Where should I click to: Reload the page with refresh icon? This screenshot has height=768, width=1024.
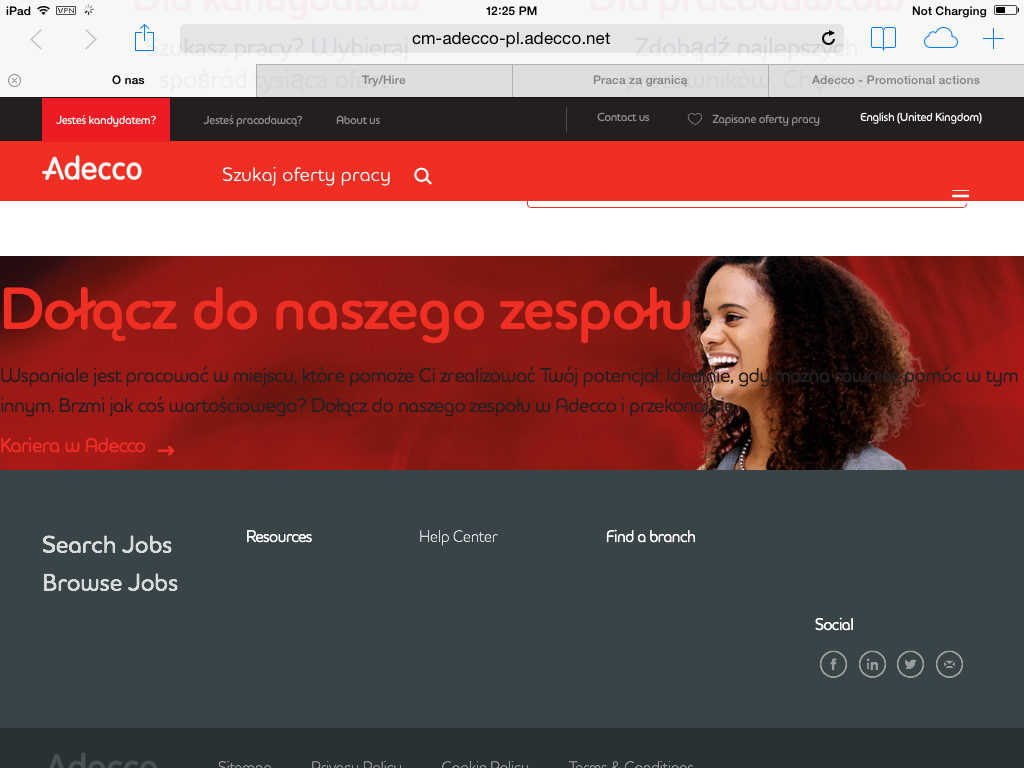click(x=828, y=38)
